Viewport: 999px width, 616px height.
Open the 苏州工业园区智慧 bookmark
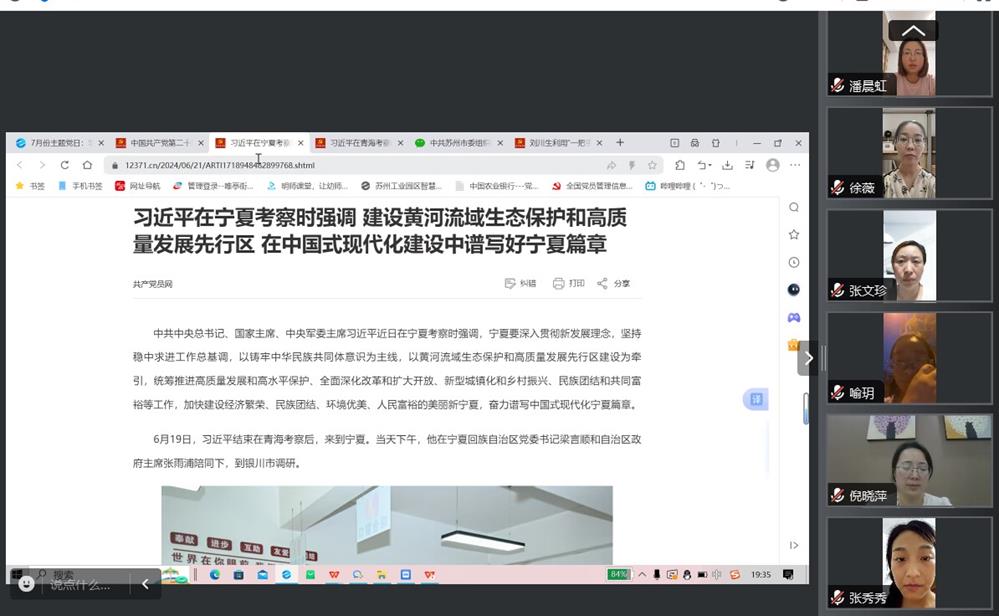[x=401, y=186]
